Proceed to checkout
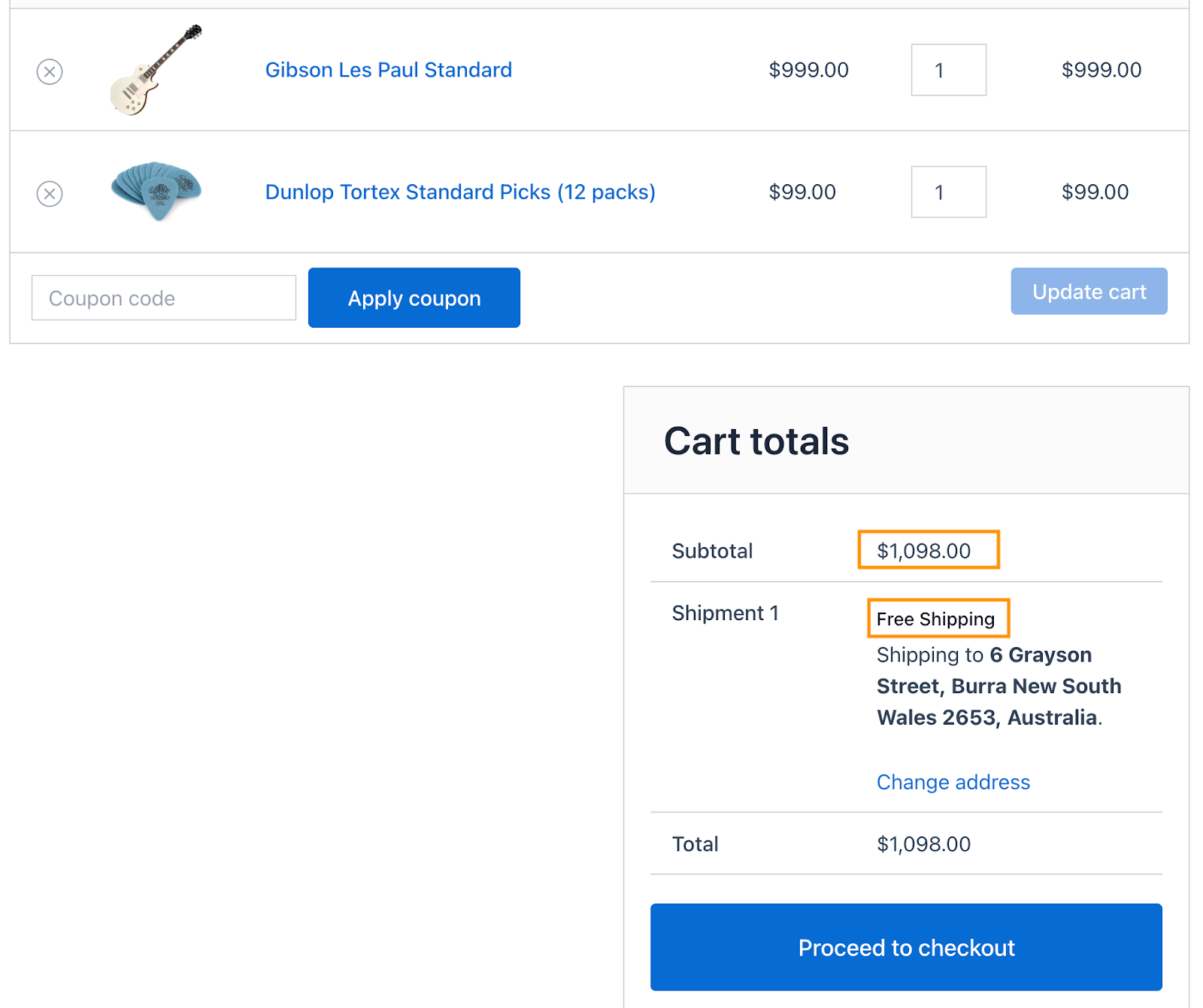The height and width of the screenshot is (1008, 1203). [x=906, y=947]
